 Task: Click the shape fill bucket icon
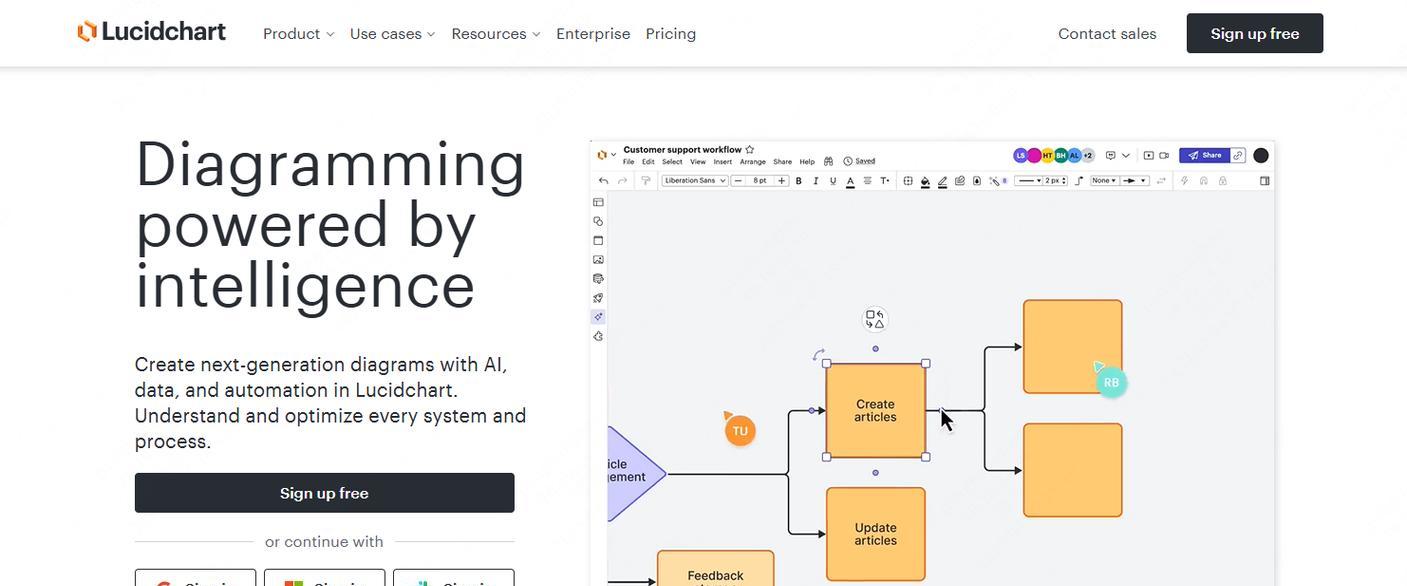pos(925,181)
